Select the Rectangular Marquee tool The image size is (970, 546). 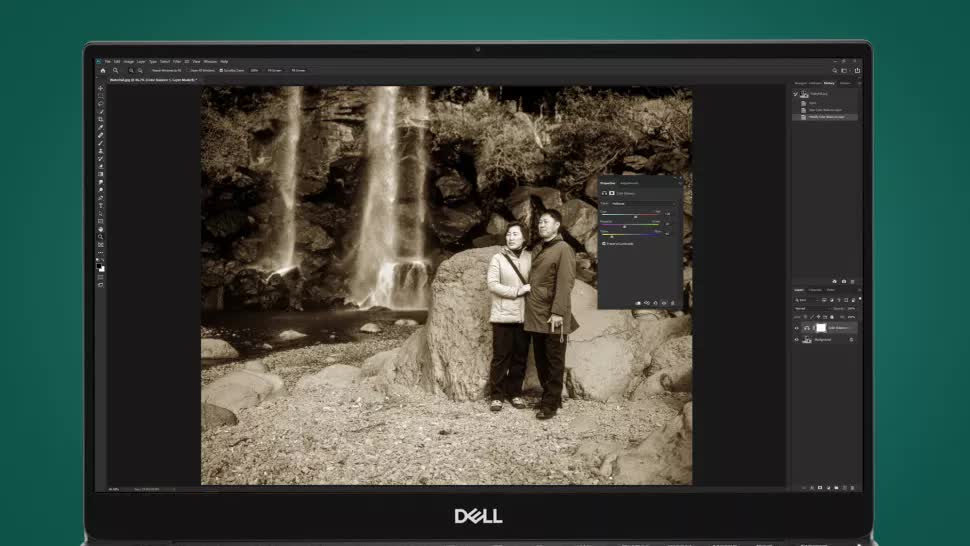pos(101,96)
